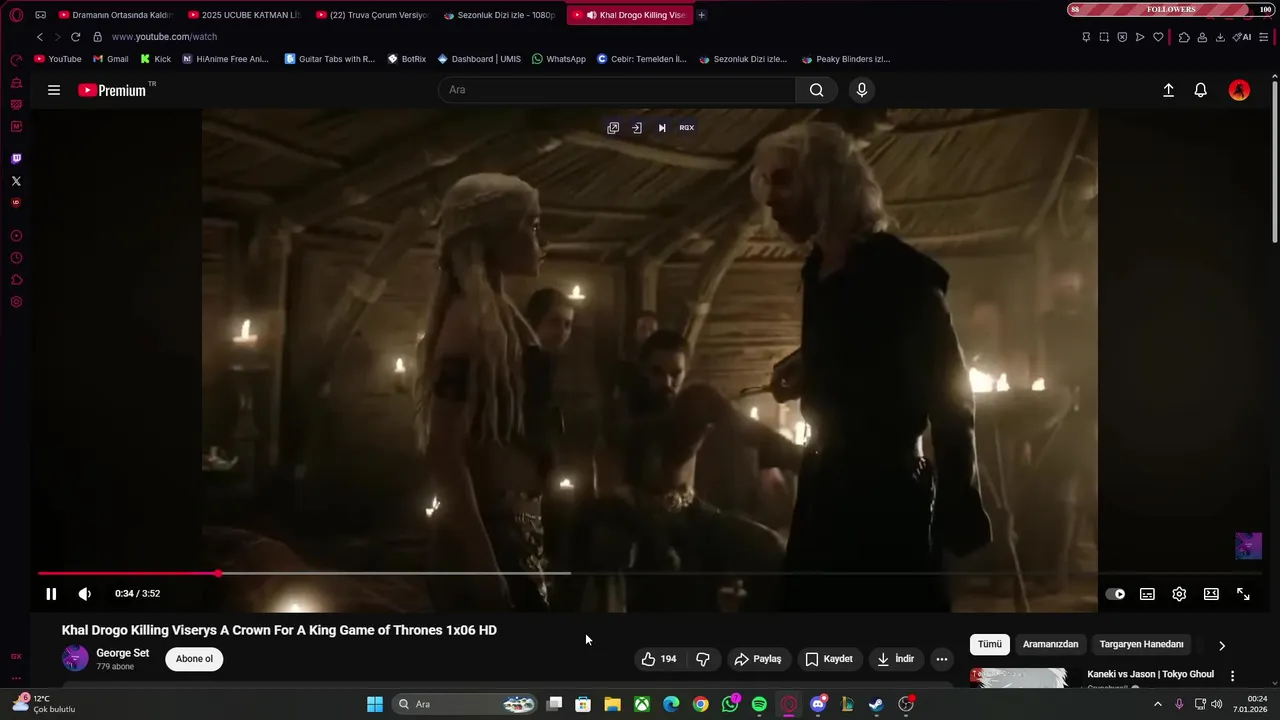Viewport: 1280px width, 720px height.
Task: Switch to 'Dramanın Ortasında Kaldım' tab
Action: (x=115, y=15)
